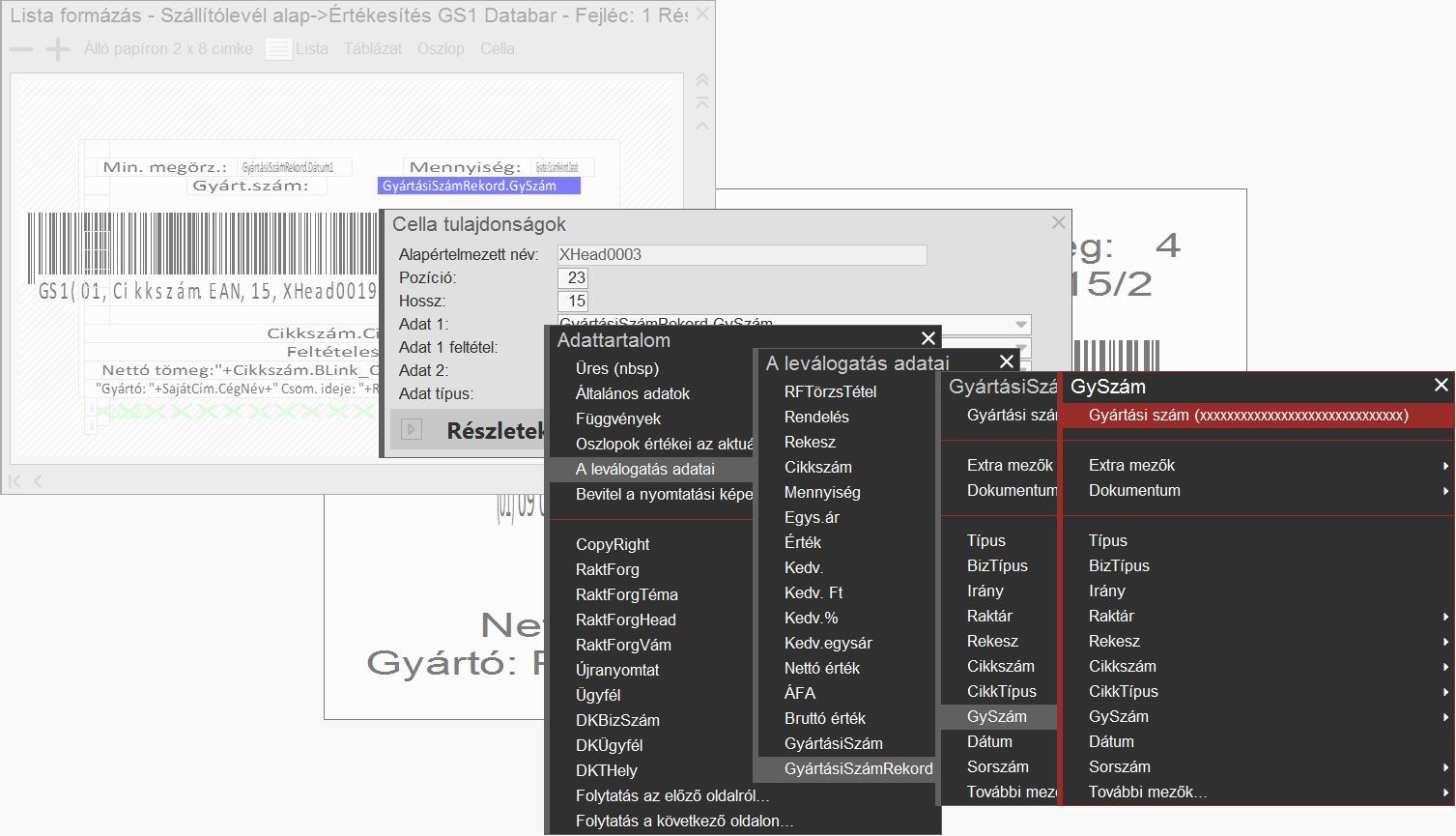Expand Dokumentum submenu arrow in GySzám menu

[x=1445, y=491]
